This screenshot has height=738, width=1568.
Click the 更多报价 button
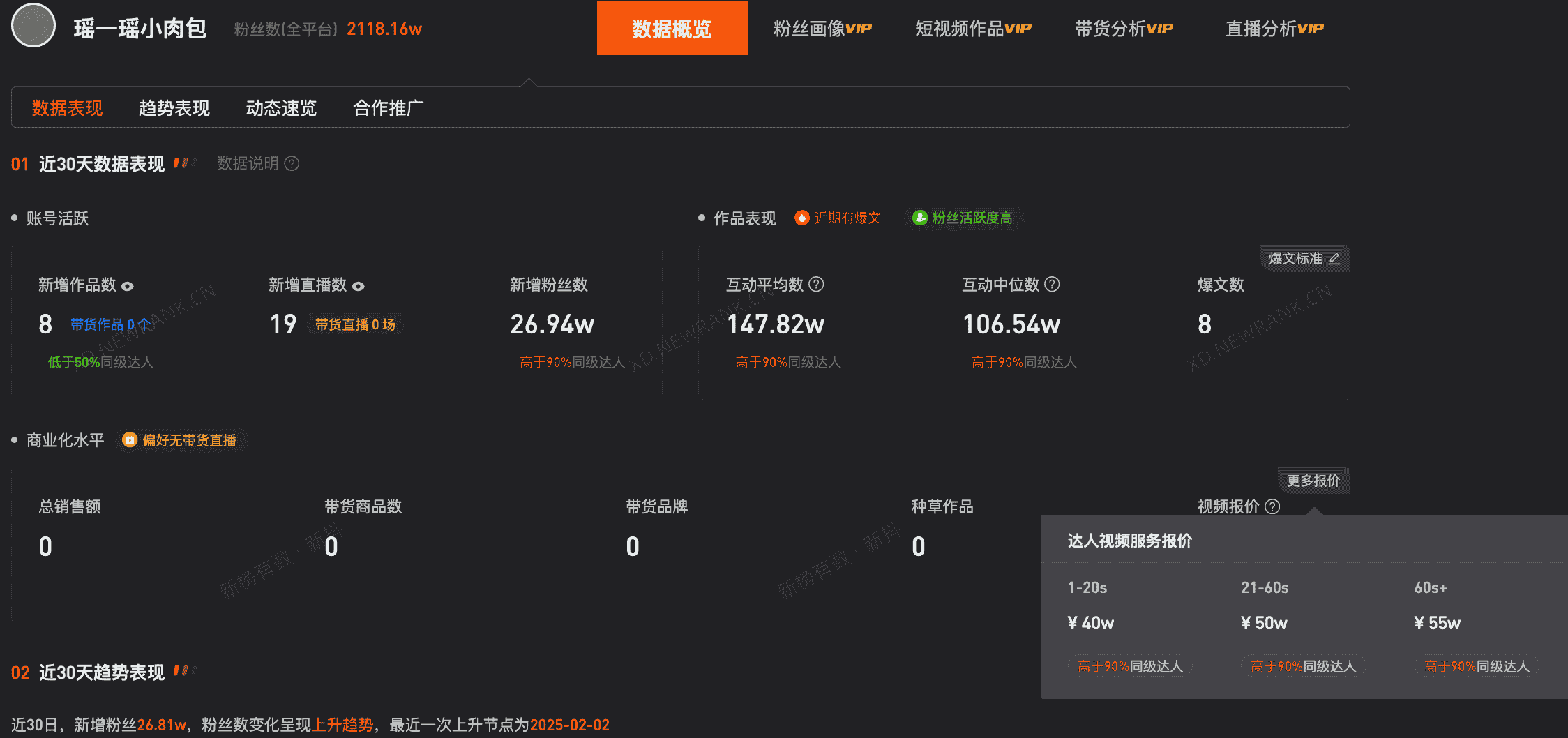[x=1313, y=481]
